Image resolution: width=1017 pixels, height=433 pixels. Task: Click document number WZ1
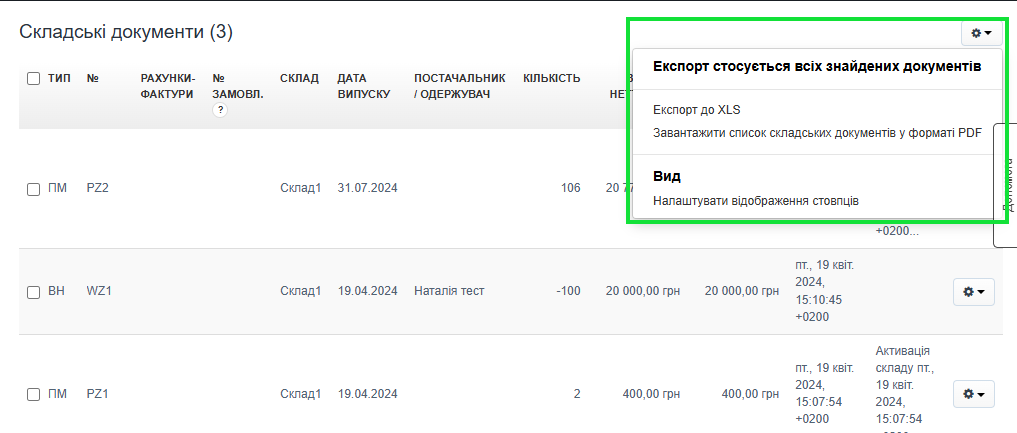(x=98, y=291)
